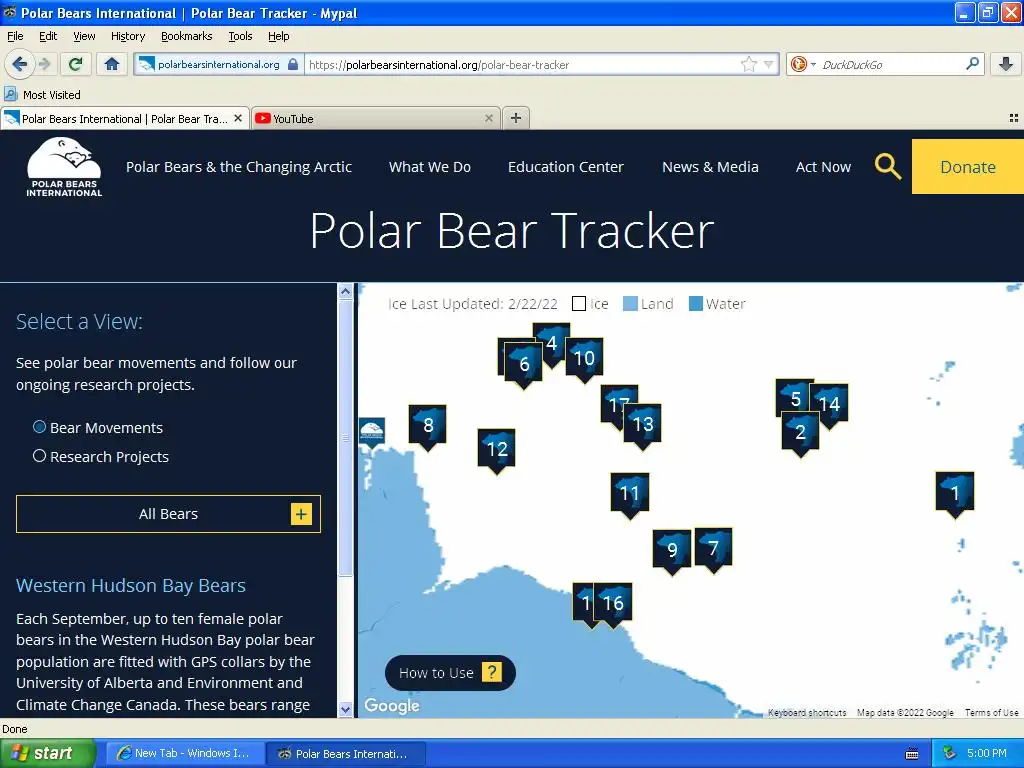Screen dimensions: 1024x768
Task: Click the yellow plus on All Bears
Action: coord(301,514)
